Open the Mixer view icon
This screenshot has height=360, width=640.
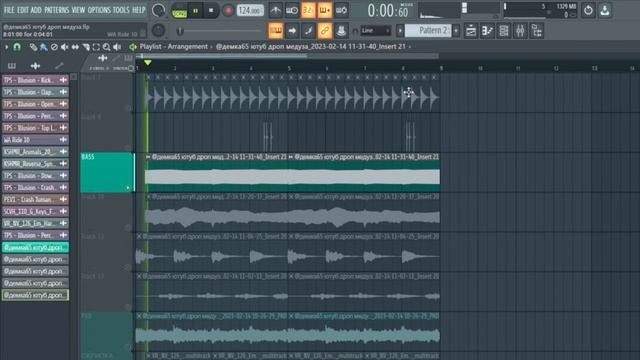(x=520, y=31)
